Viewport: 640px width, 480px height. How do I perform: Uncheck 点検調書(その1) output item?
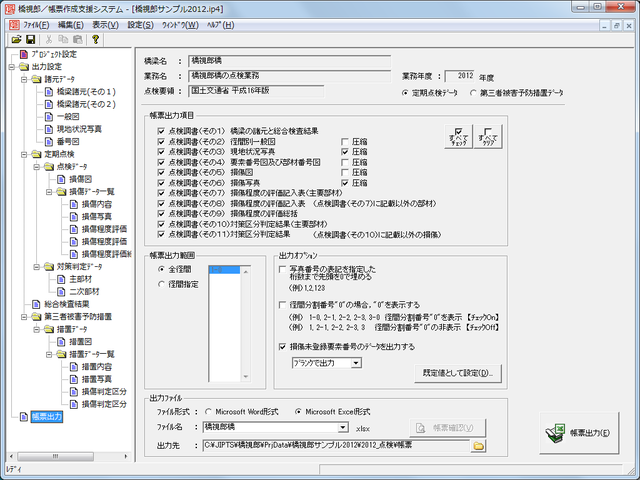click(162, 131)
